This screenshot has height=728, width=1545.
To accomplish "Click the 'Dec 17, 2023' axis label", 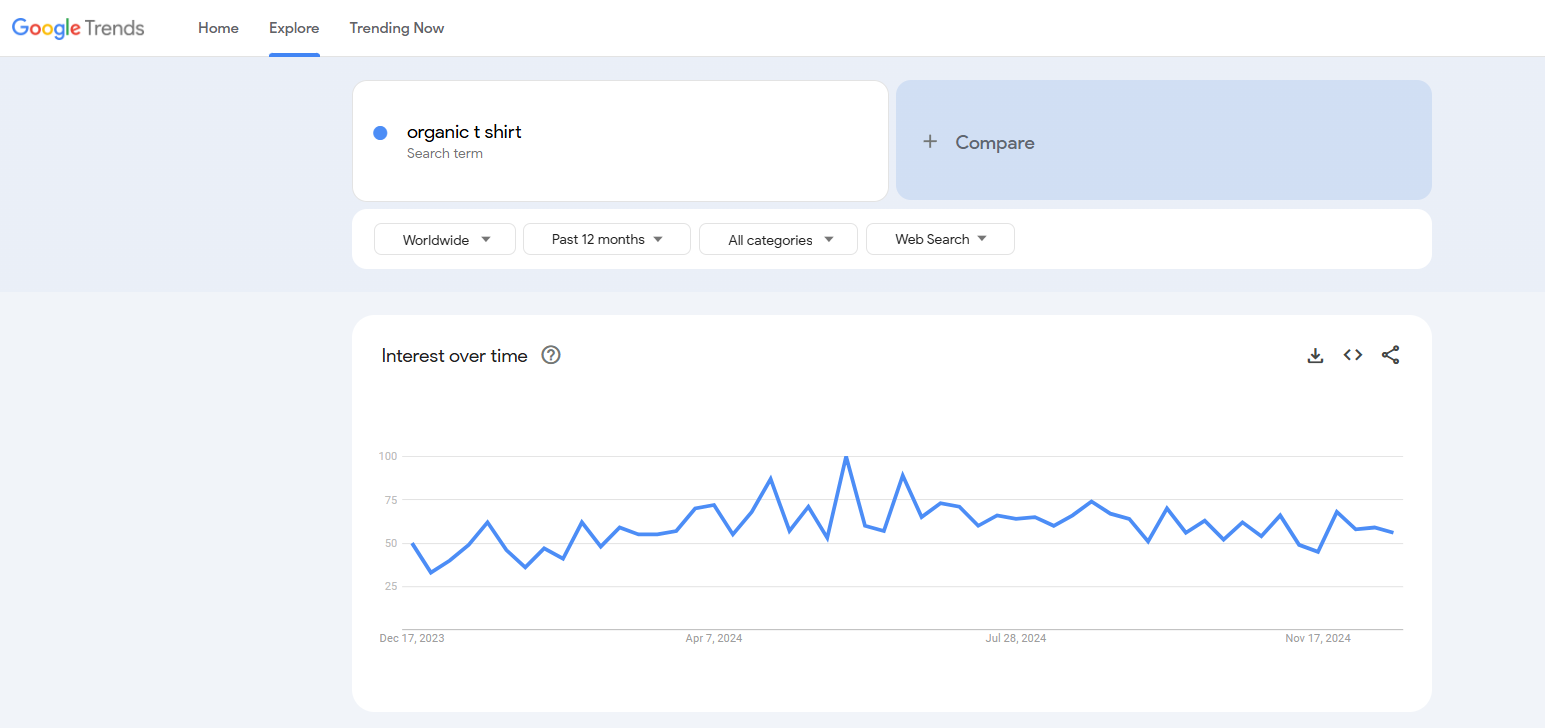I will point(412,638).
